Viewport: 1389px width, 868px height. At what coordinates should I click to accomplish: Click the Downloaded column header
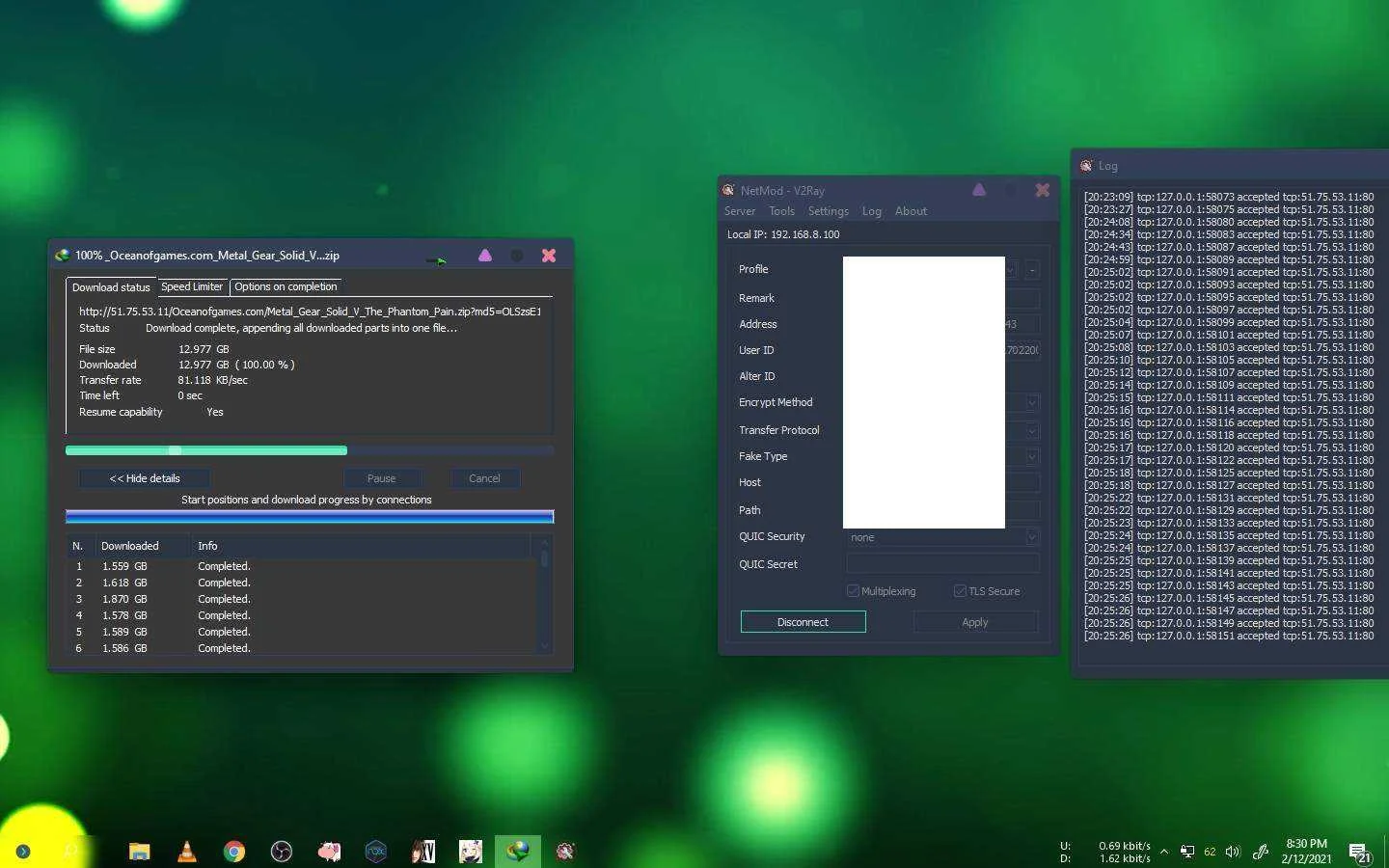[141, 546]
